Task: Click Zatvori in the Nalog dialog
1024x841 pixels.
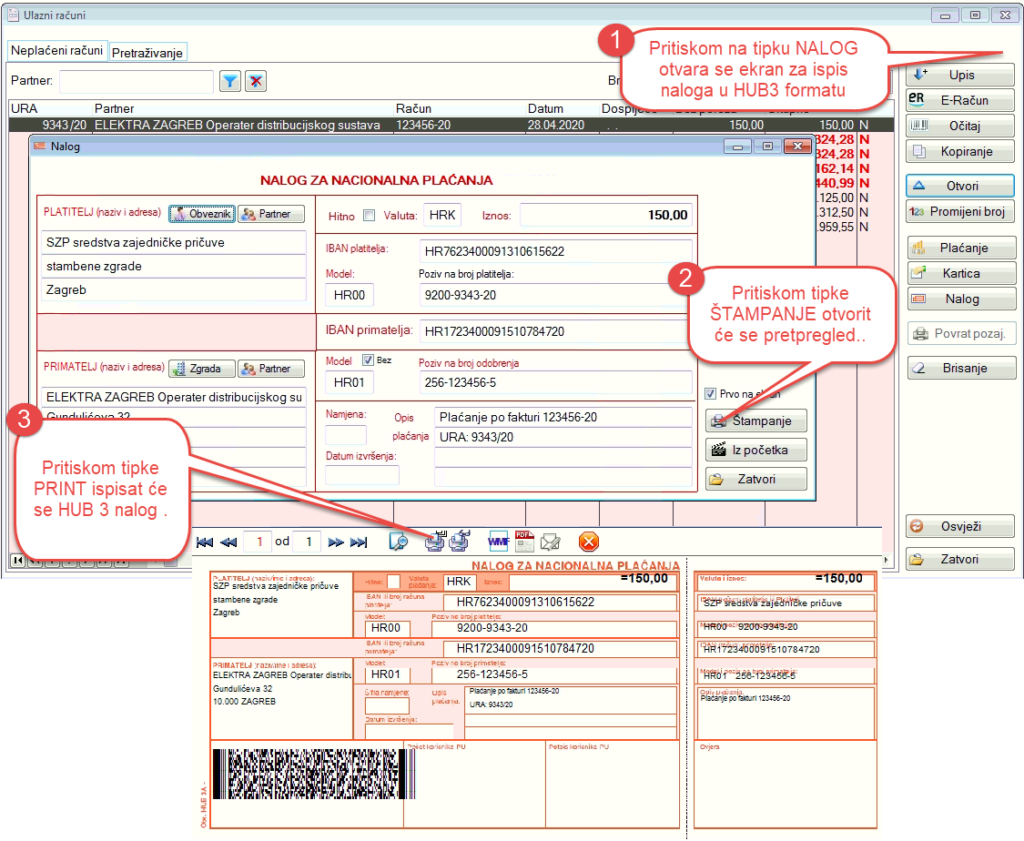Action: coord(756,479)
